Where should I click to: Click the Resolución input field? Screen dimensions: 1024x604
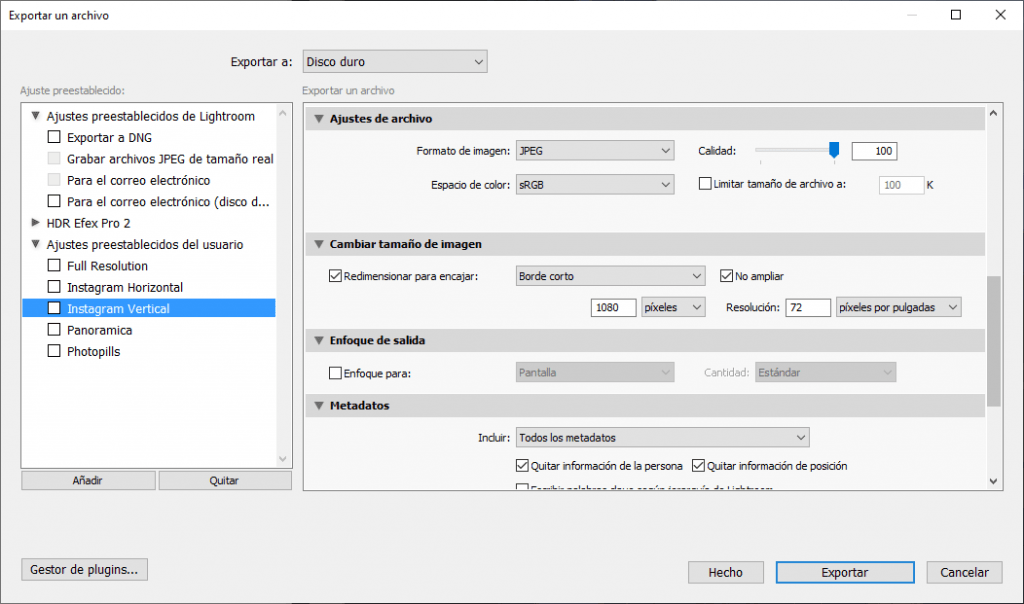point(808,307)
